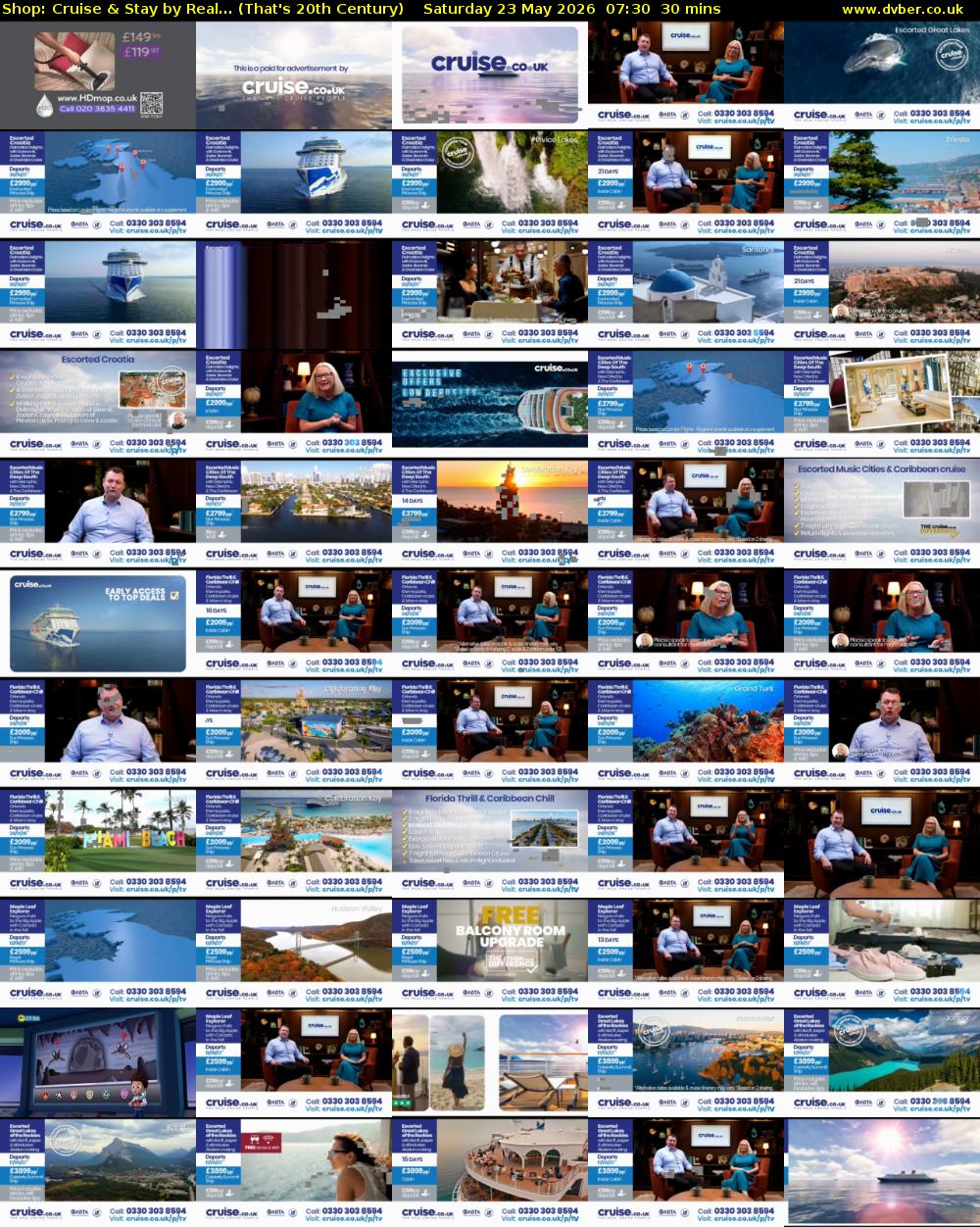980x1227 pixels.
Task: Open the Grand Turk coral reef thumbnail
Action: (686, 734)
